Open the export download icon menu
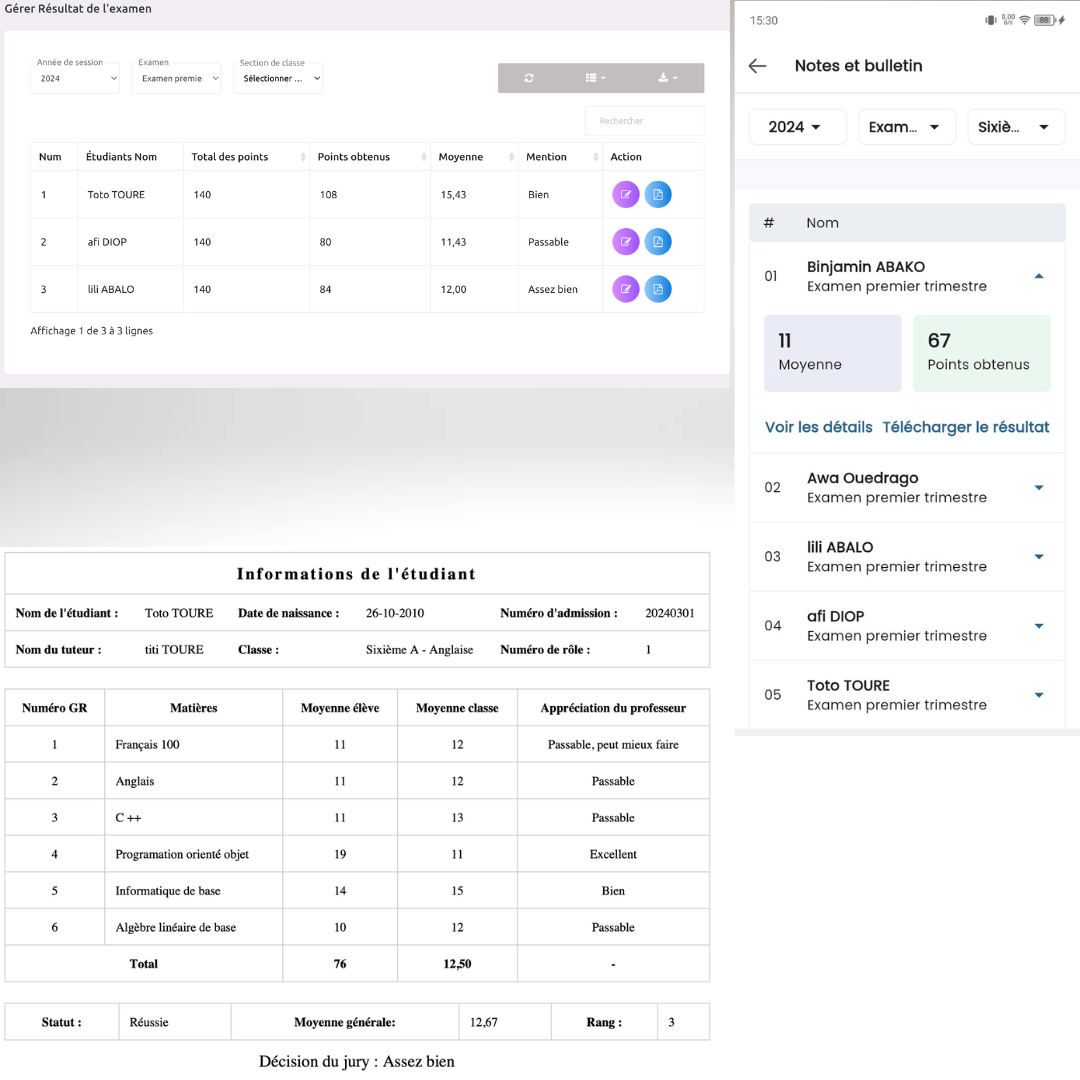Viewport: 1080px width, 1080px height. pos(667,78)
